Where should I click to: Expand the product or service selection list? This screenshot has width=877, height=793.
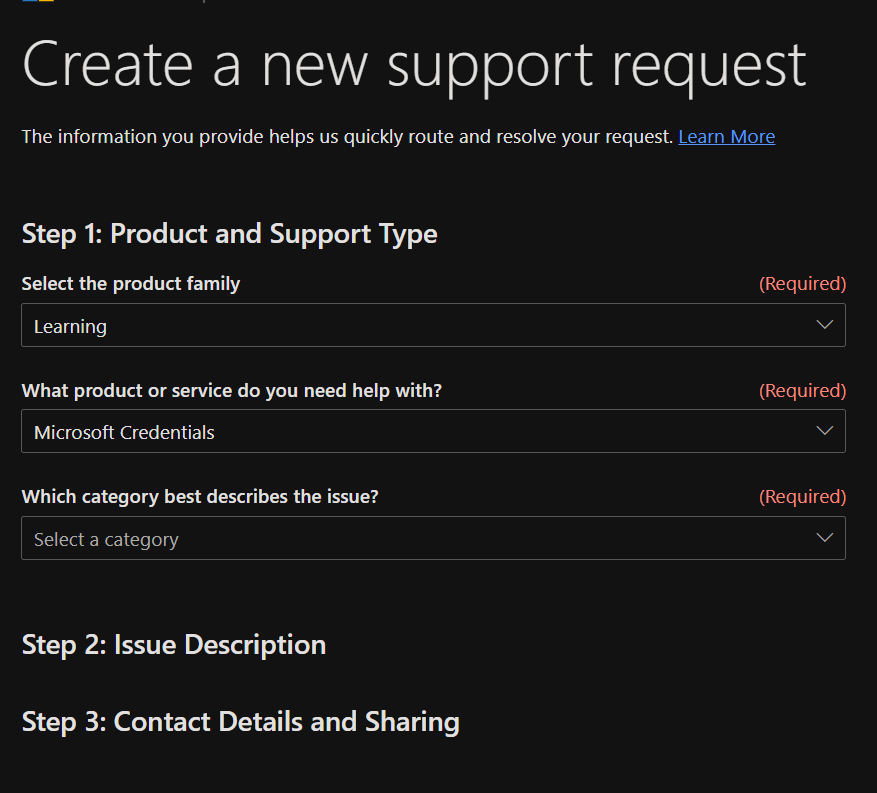[x=433, y=431]
